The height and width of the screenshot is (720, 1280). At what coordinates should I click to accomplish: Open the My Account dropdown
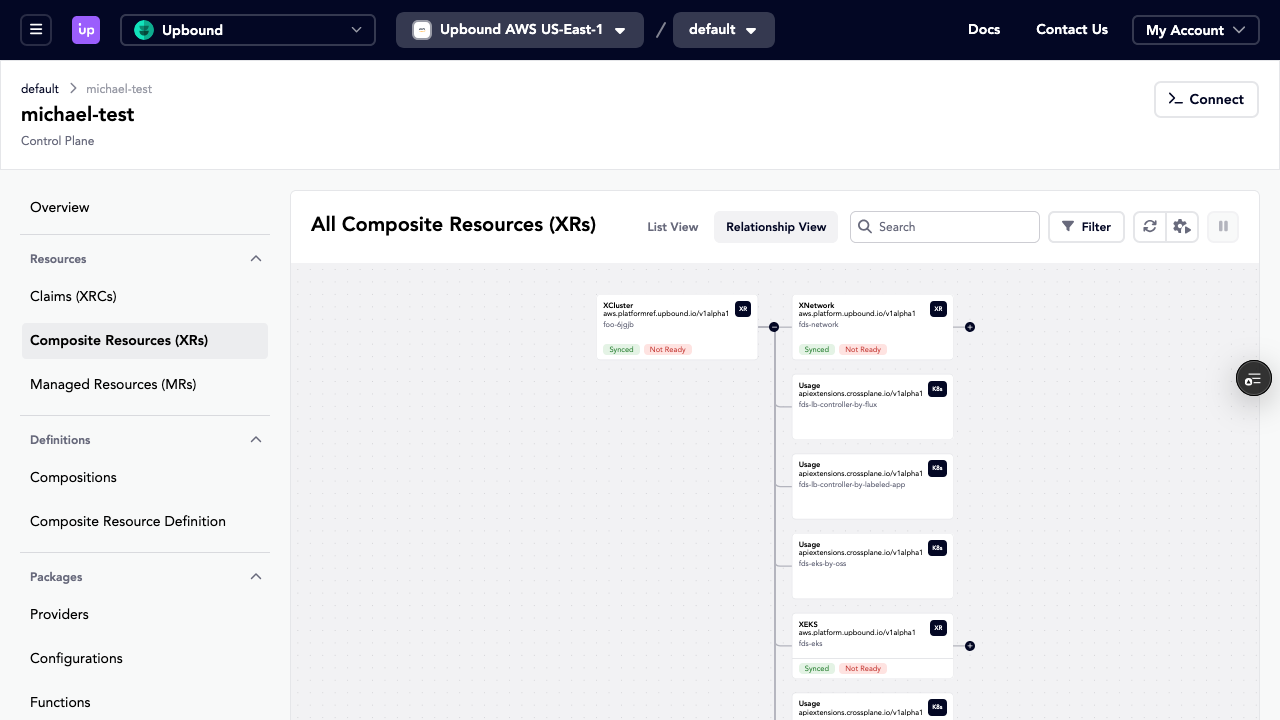point(1195,30)
